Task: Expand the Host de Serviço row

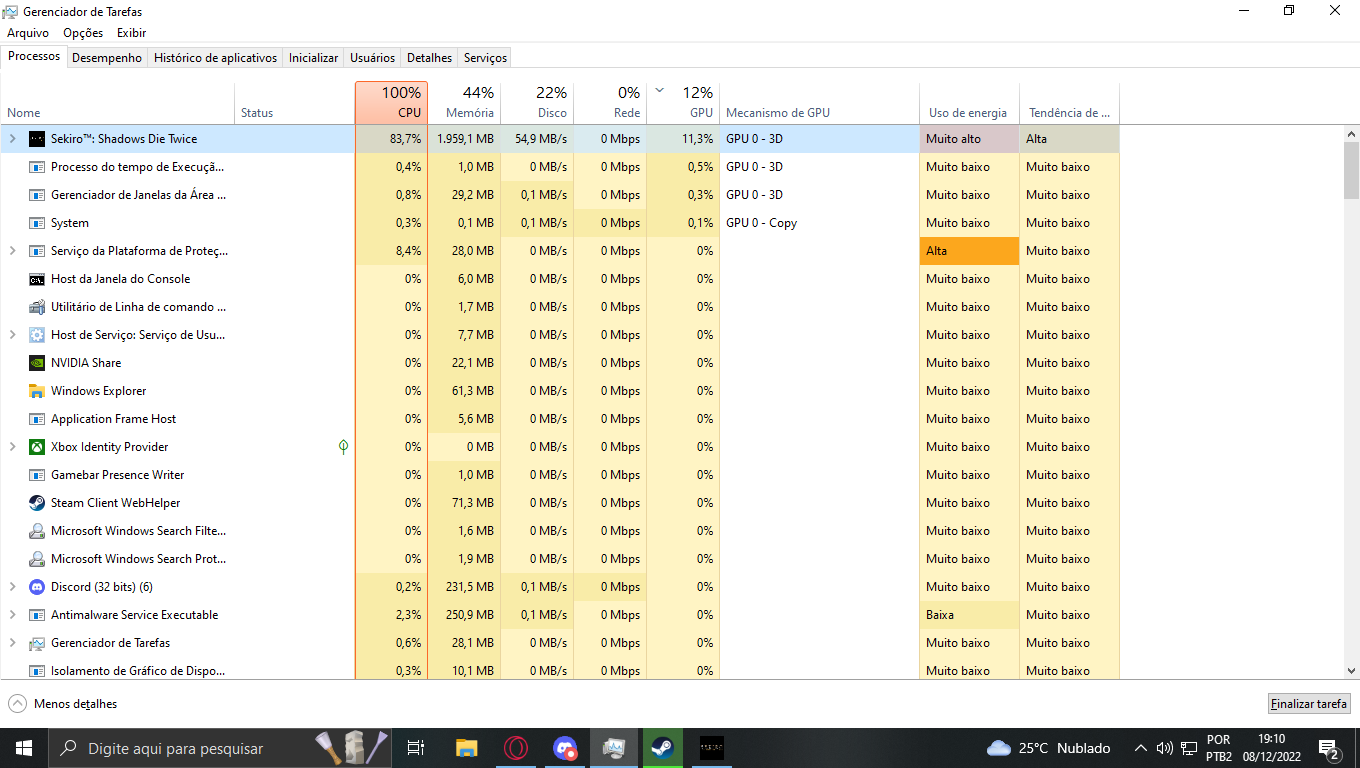Action: point(13,335)
